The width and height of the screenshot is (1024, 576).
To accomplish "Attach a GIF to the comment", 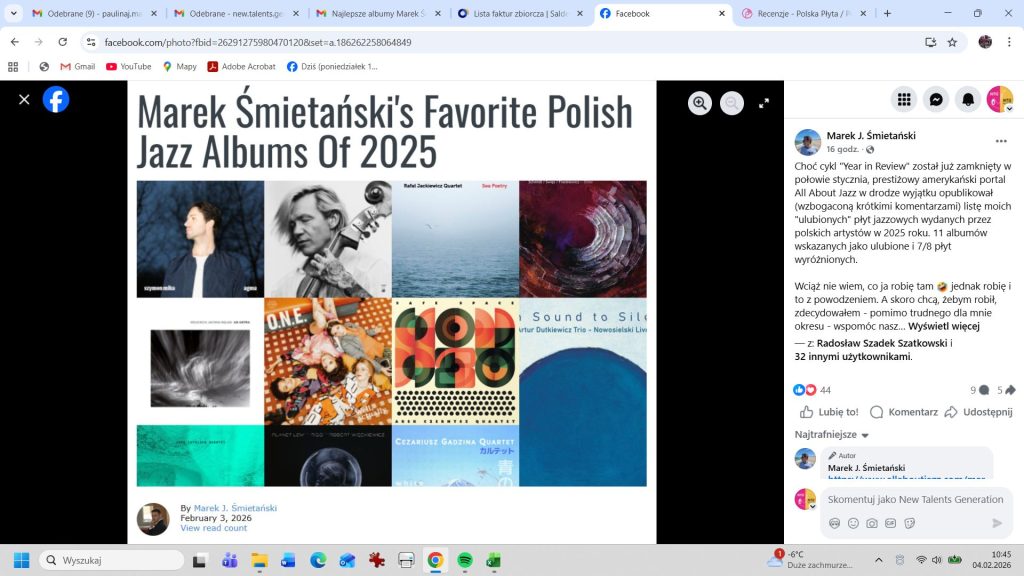I will (x=891, y=523).
